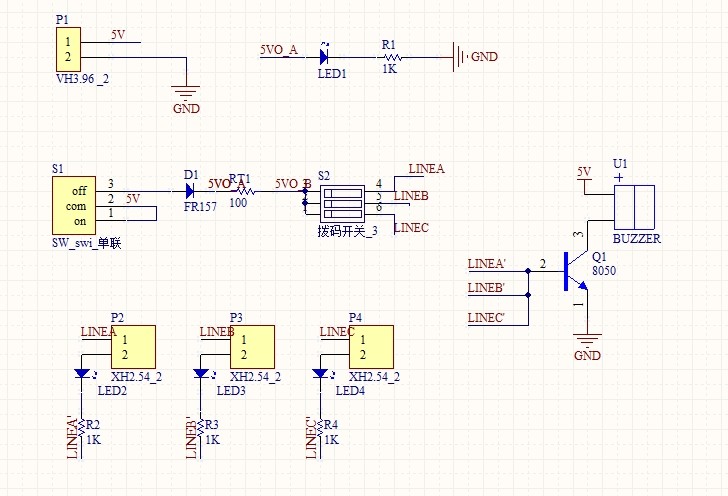Viewport: 728px width, 496px height.
Task: Select resistor R1 1K symbol
Action: click(x=392, y=58)
